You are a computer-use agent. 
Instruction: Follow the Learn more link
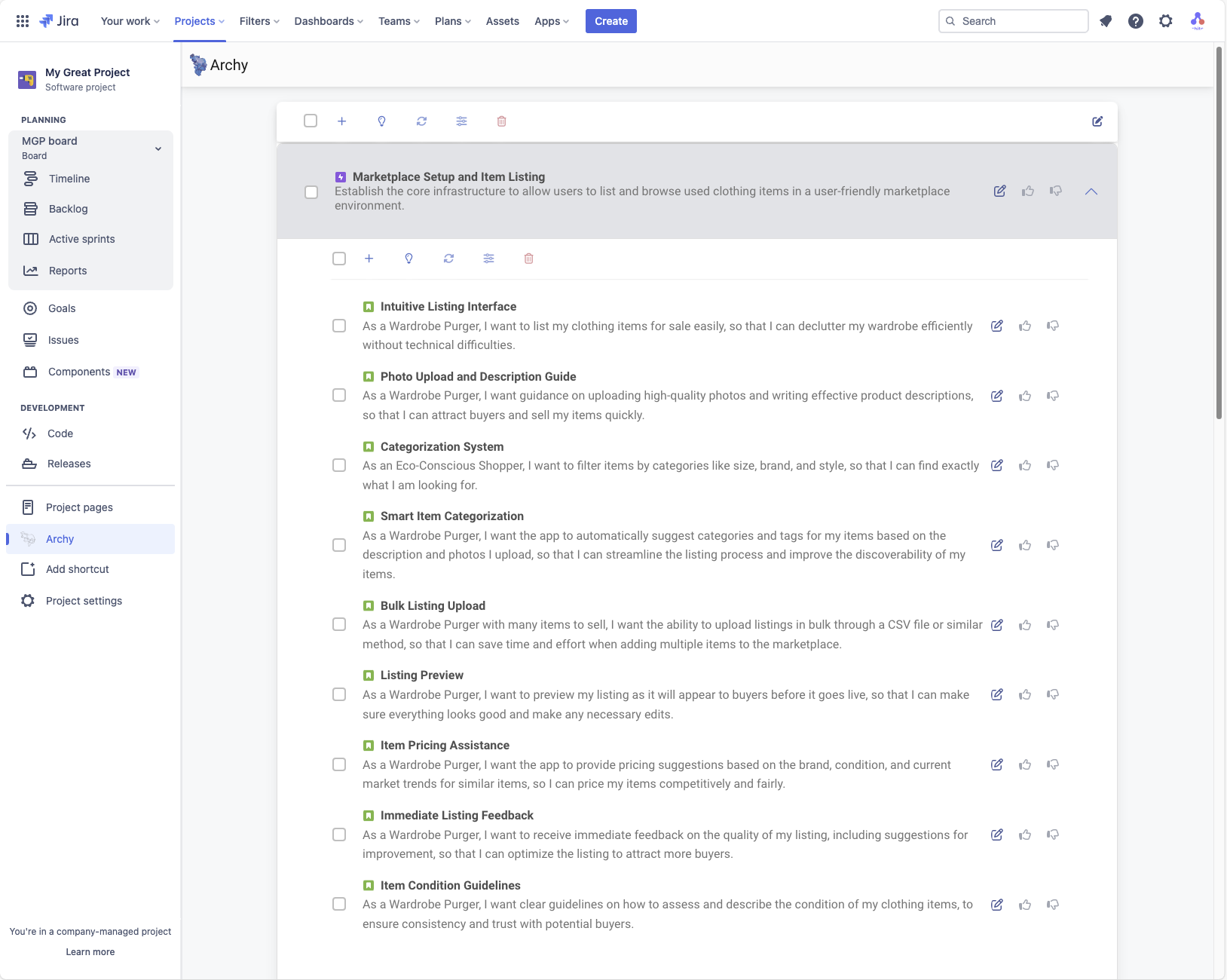[90, 952]
